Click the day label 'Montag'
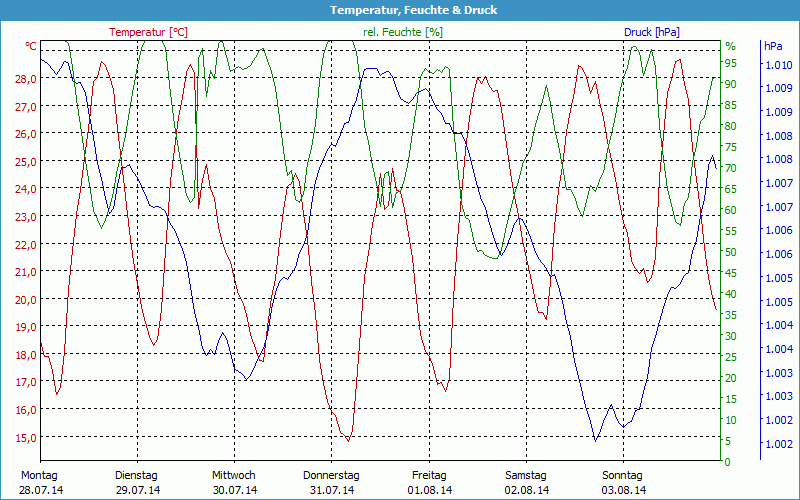800x500 pixels. [39, 476]
